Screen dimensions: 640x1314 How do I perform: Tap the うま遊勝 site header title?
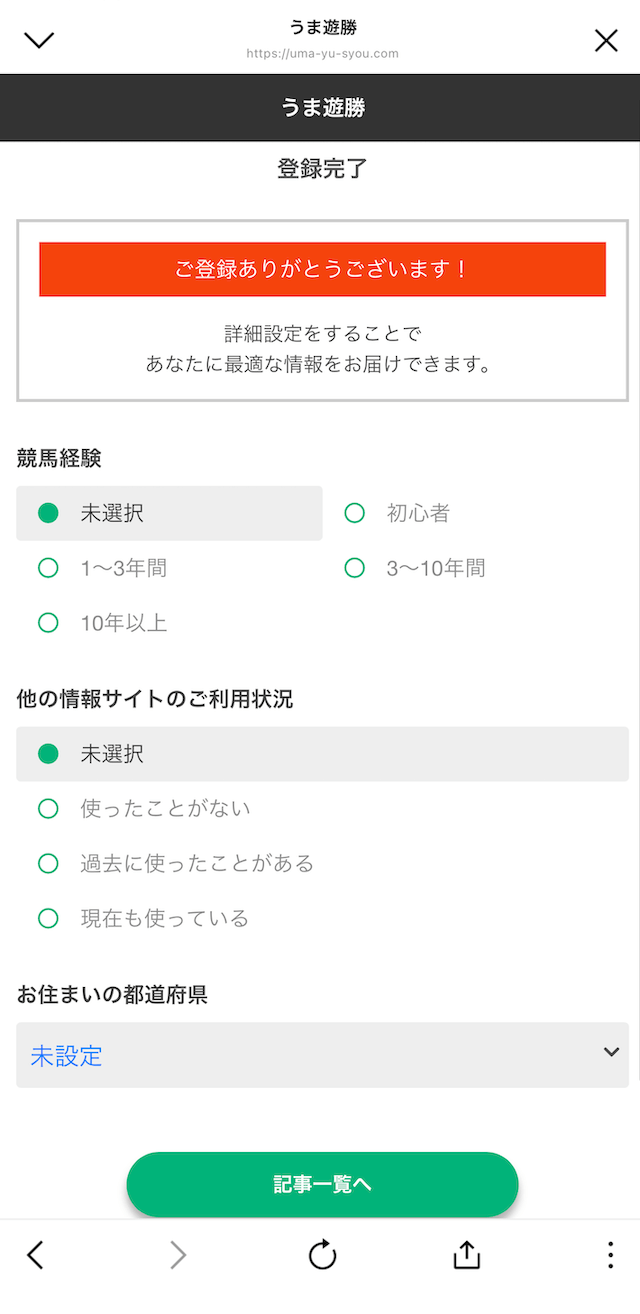click(322, 108)
